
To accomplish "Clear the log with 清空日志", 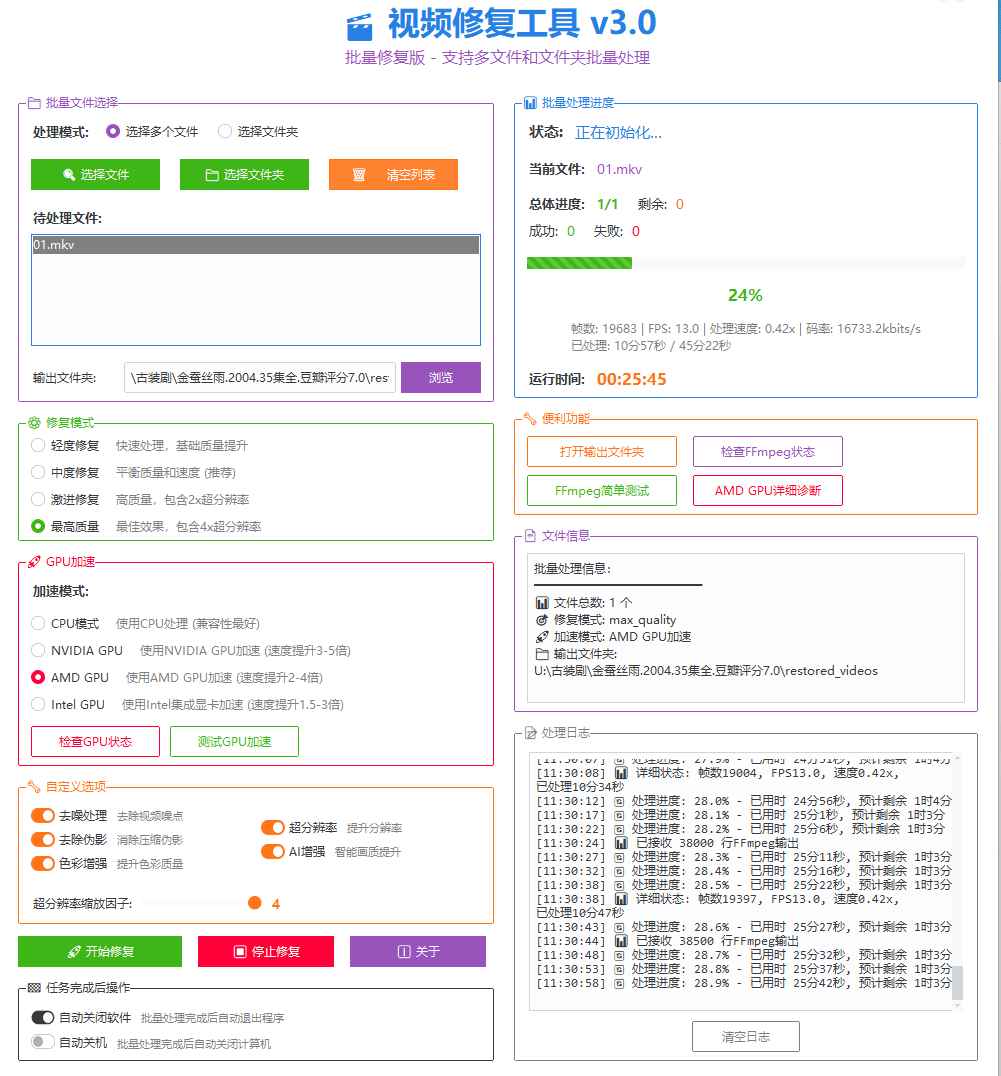I will (745, 1036).
